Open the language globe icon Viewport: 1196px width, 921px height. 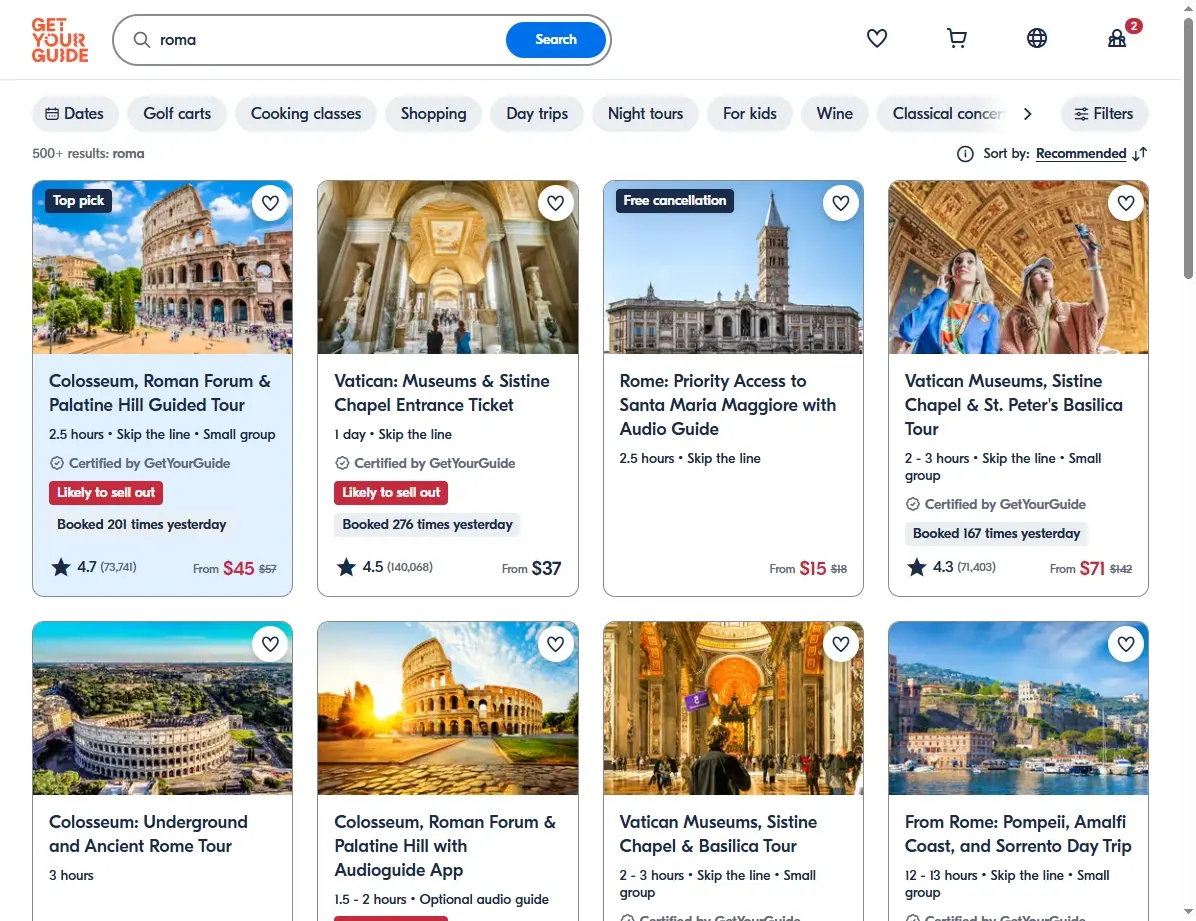click(1037, 38)
